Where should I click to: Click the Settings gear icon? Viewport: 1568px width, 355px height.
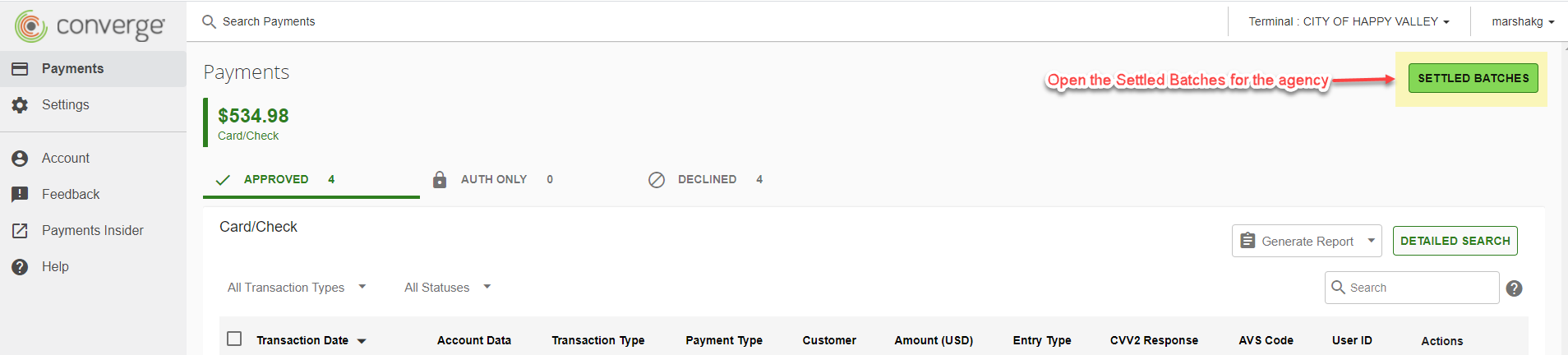pos(20,105)
